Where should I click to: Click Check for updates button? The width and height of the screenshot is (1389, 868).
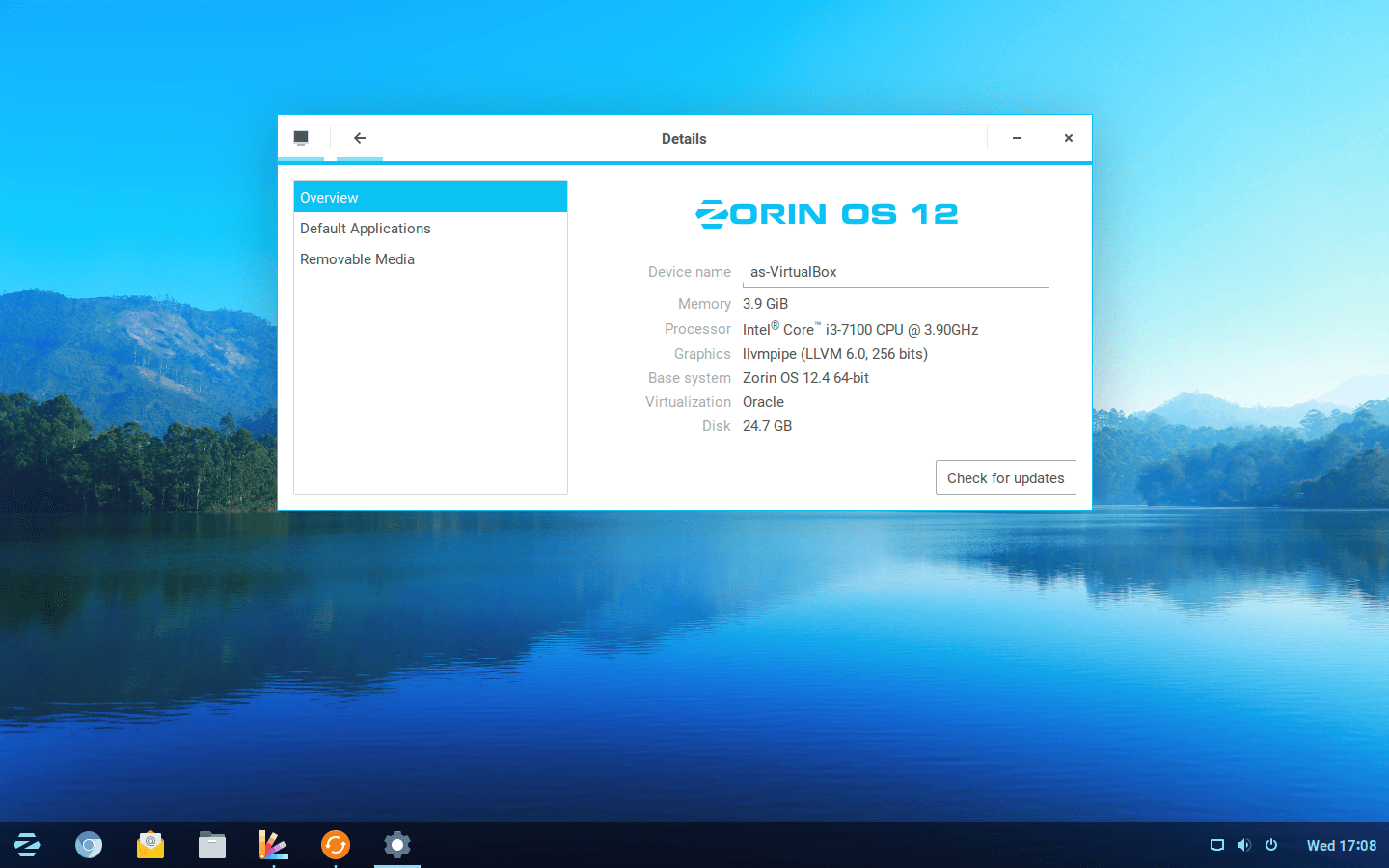point(1005,477)
